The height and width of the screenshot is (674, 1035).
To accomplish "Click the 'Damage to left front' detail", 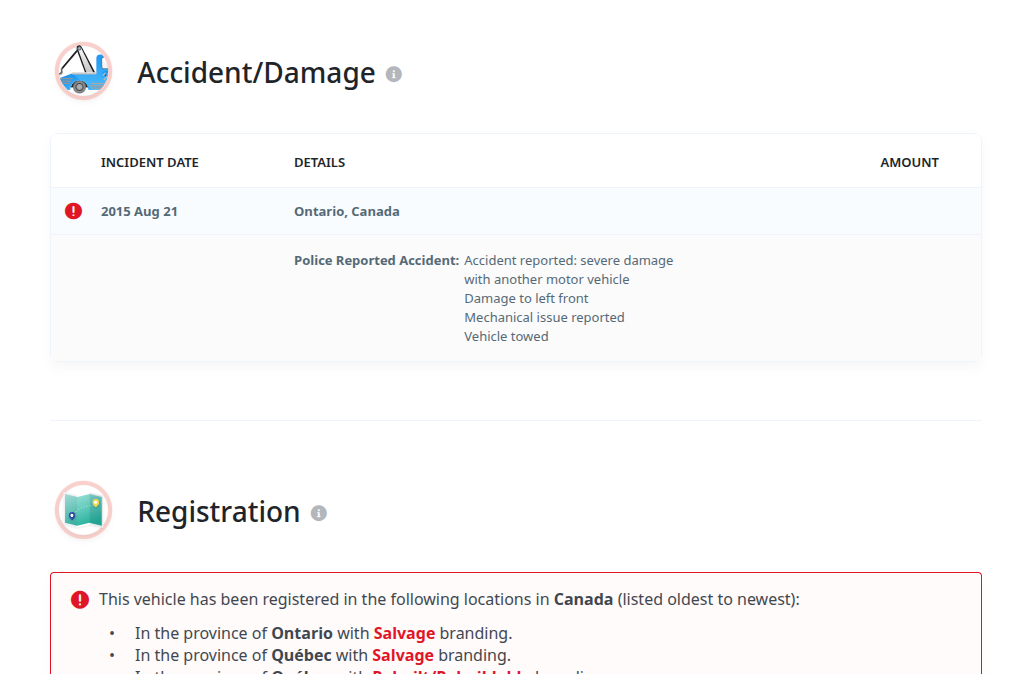I will (526, 299).
